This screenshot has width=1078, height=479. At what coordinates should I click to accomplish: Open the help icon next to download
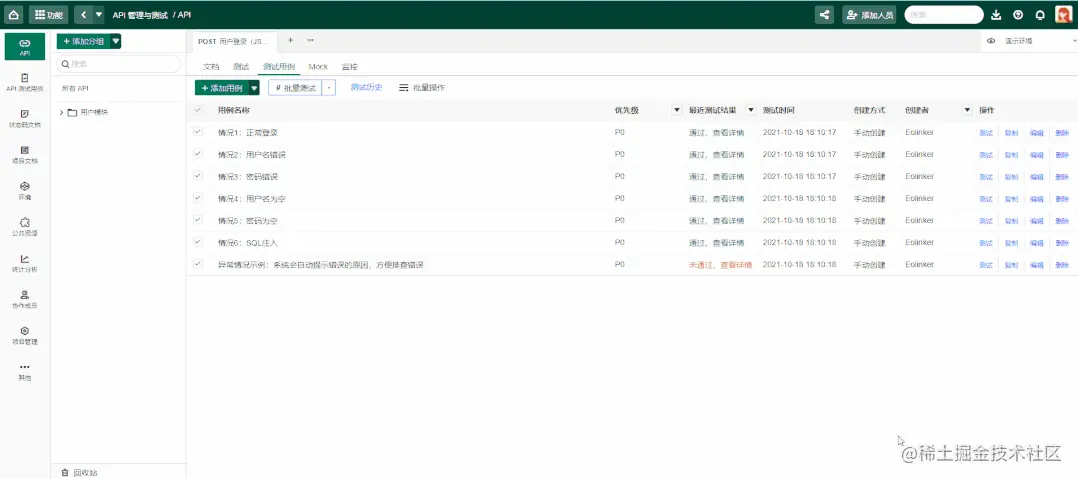coord(1018,14)
